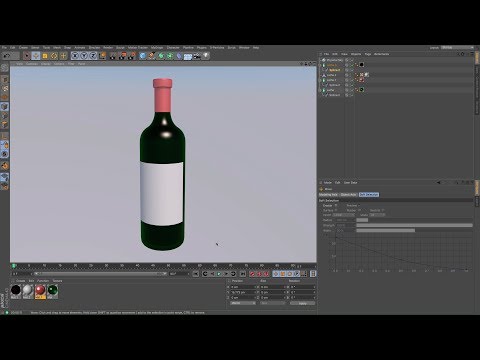Expand the Lathe with black tag

320,65
